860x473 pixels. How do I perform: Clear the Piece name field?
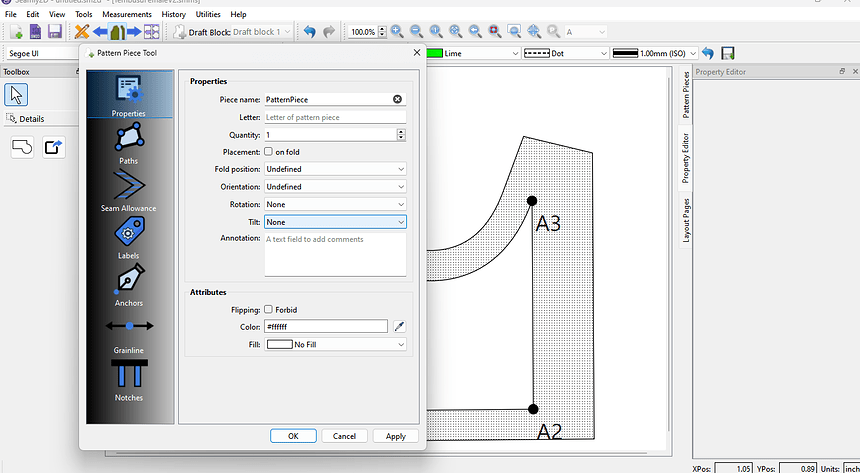tap(397, 99)
